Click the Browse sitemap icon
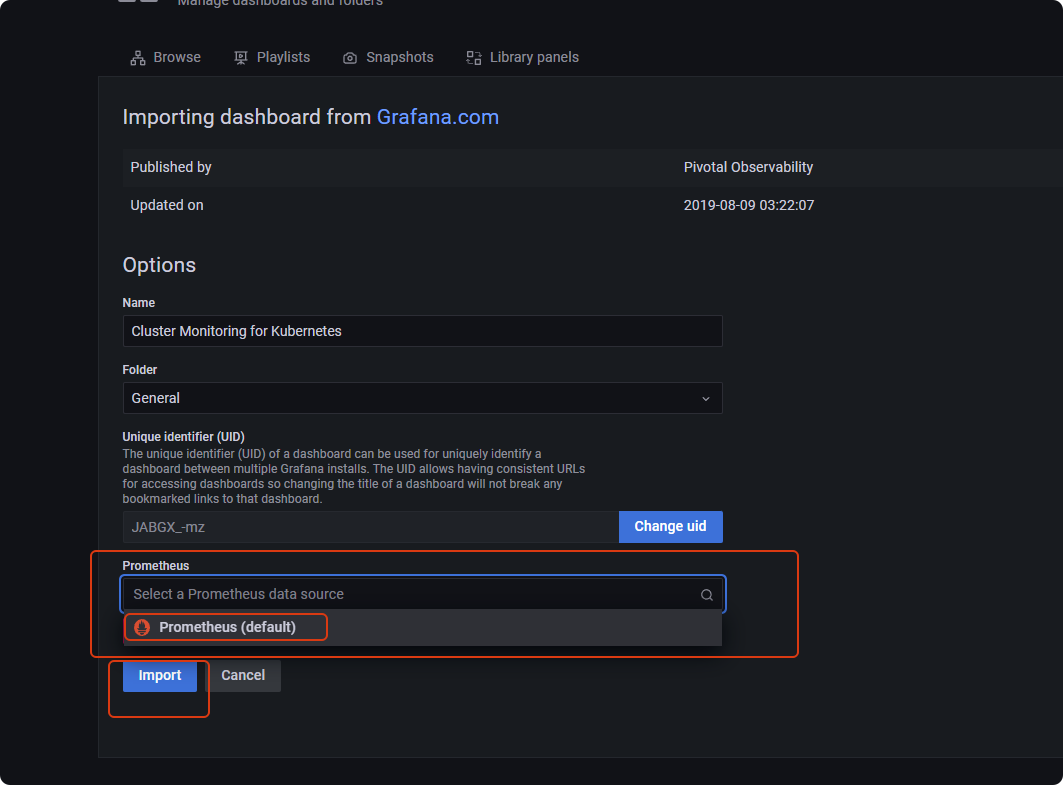 138,58
